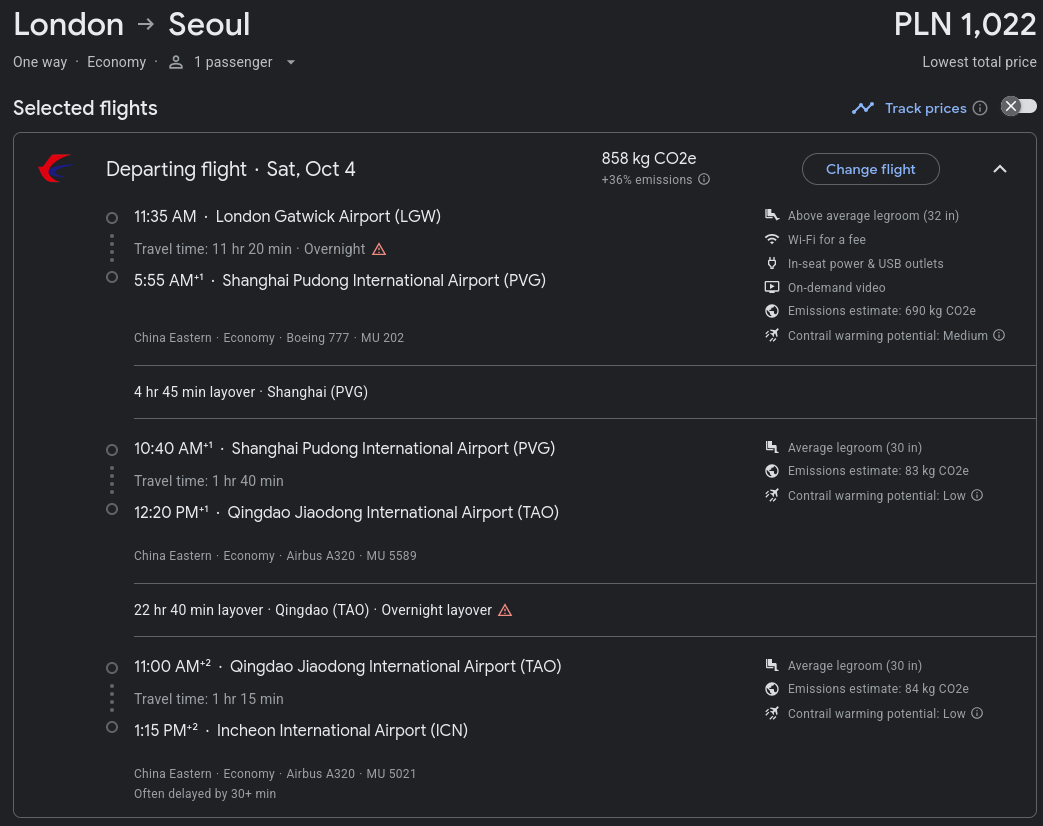1043x826 pixels.
Task: Click the China Eastern airline logo
Action: pyautogui.click(x=56, y=168)
